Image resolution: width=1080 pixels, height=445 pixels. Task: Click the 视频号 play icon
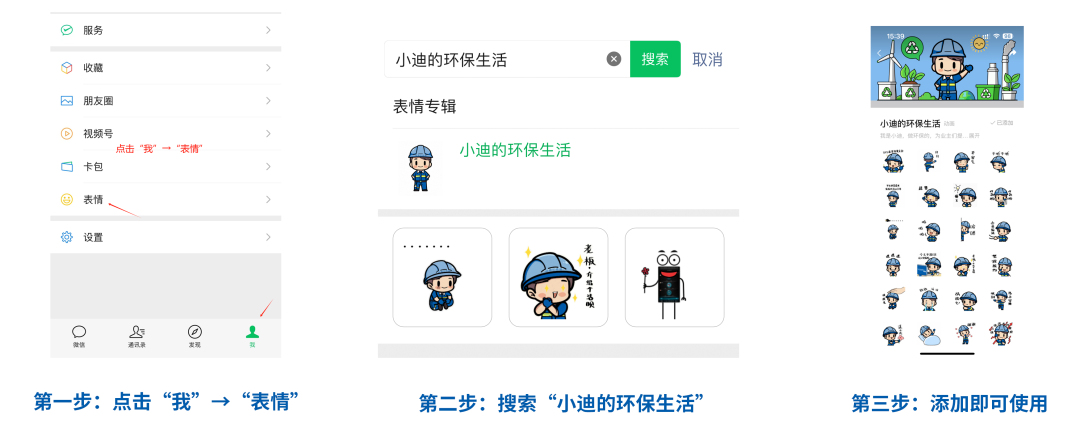tap(66, 134)
